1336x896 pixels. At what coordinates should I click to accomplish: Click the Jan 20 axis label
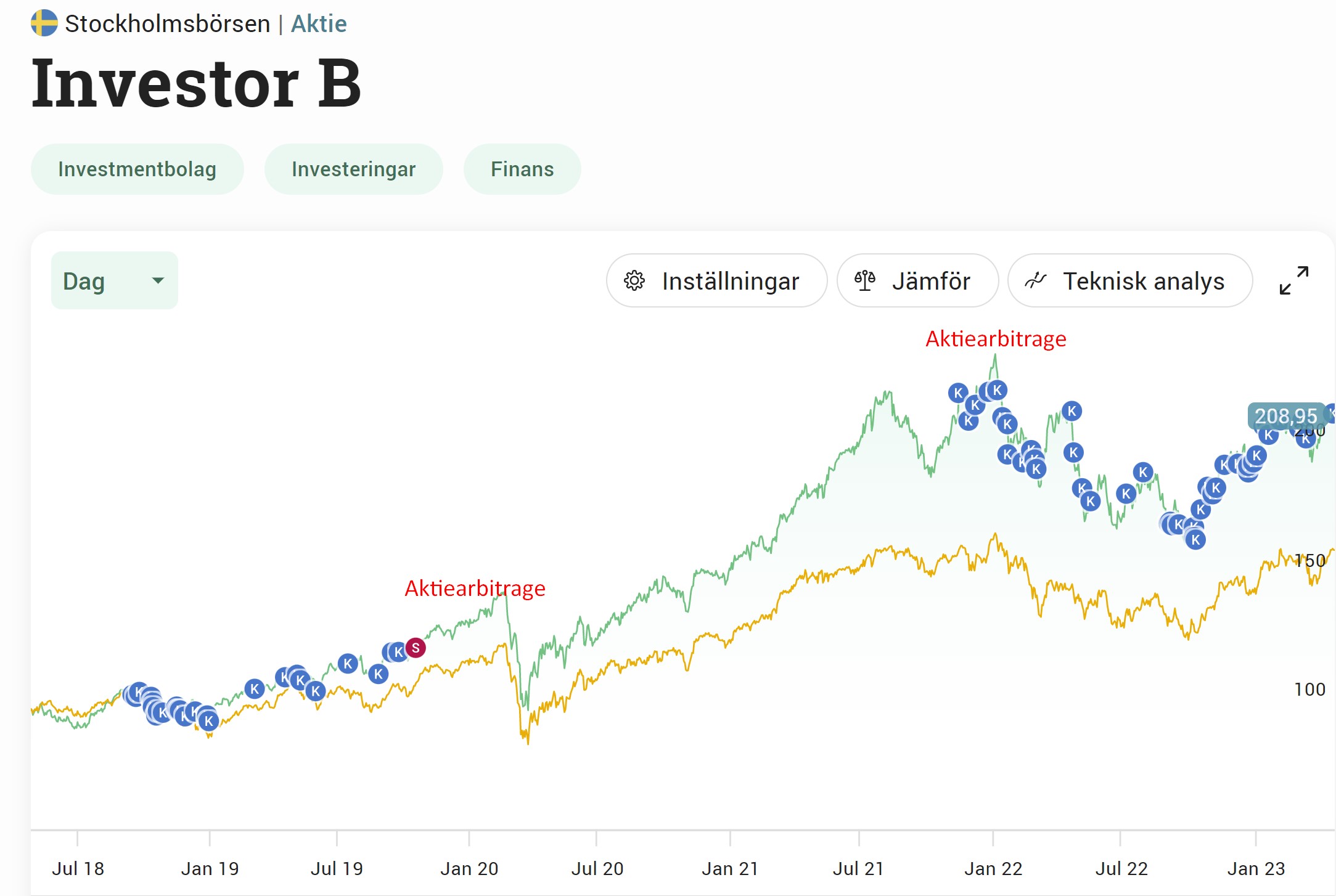point(469,869)
